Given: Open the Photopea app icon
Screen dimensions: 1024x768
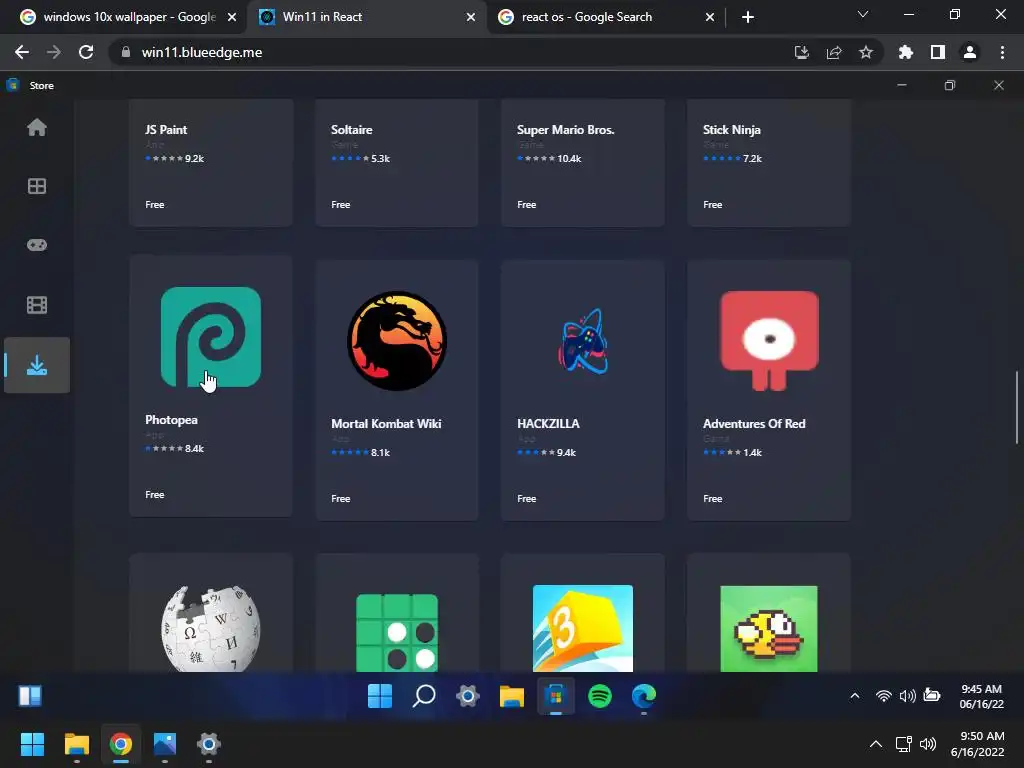Looking at the screenshot, I should (x=210, y=337).
